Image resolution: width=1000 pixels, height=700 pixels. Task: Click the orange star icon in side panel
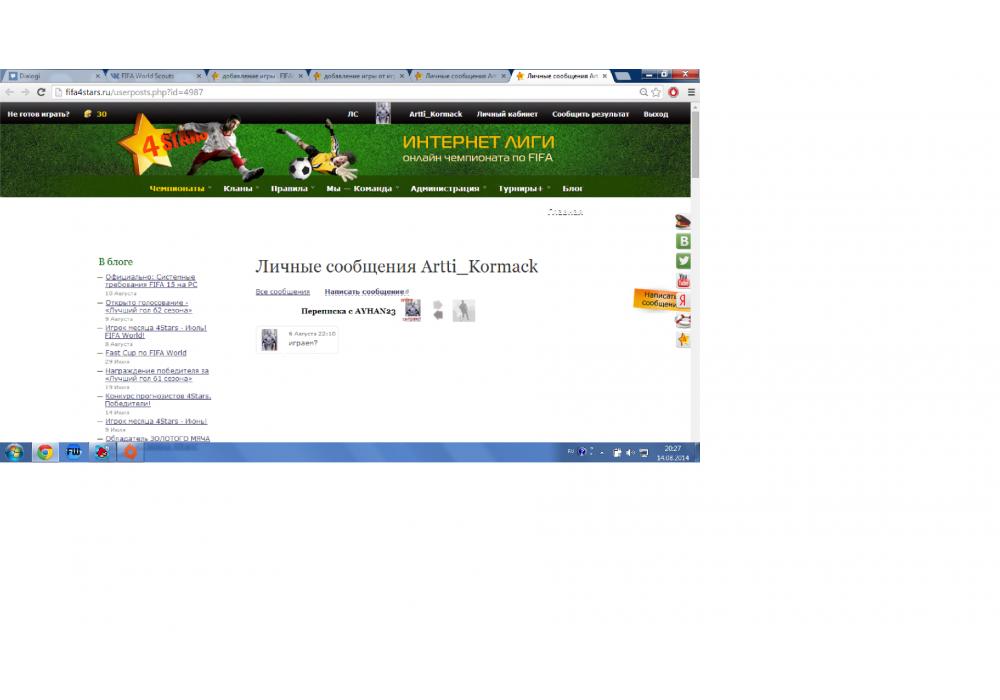click(x=683, y=340)
